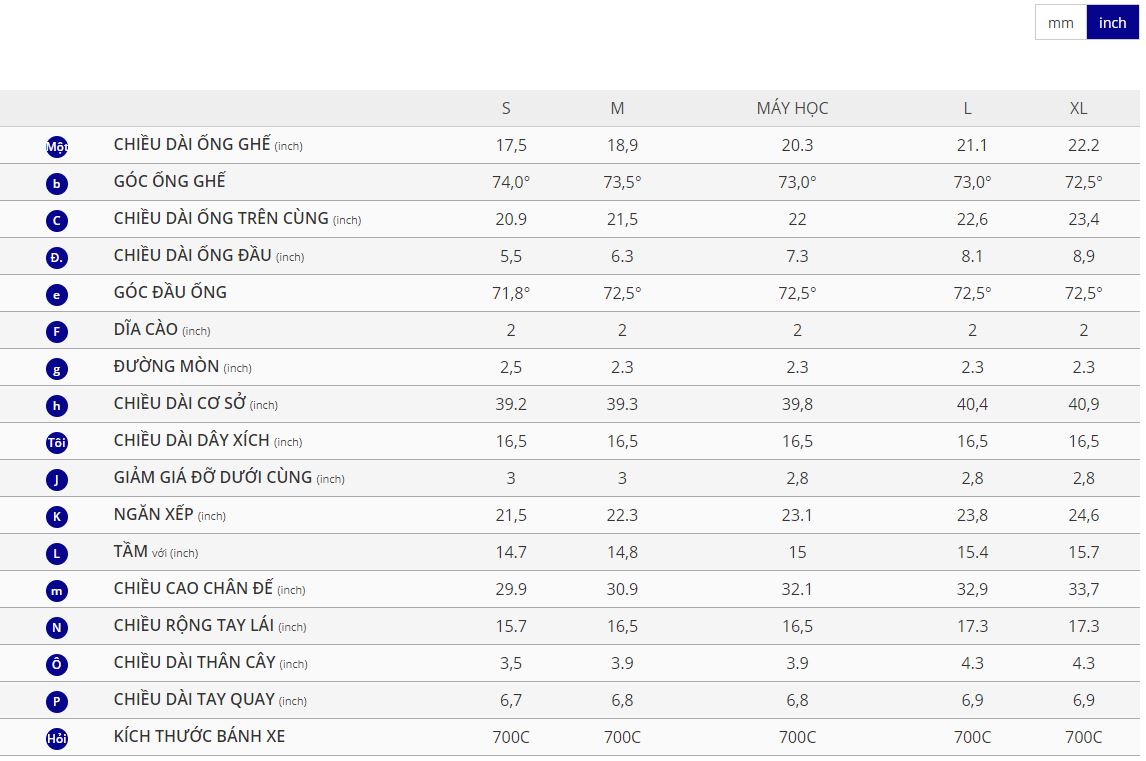Select the S size column header

[x=506, y=108]
